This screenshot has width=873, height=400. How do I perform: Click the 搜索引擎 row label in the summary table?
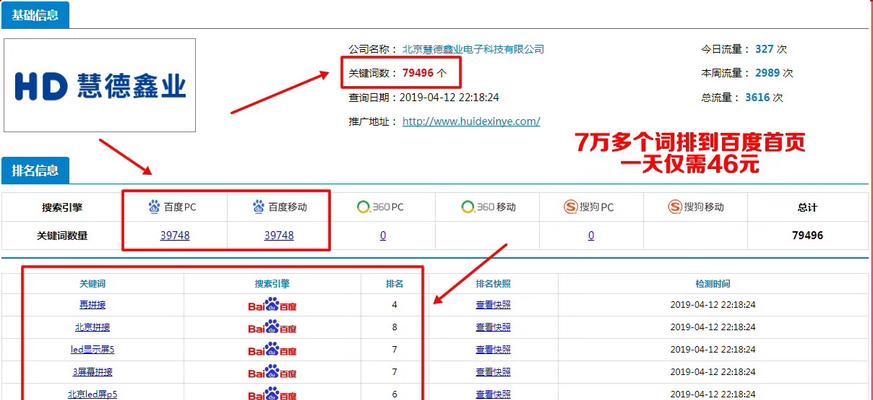tap(62, 207)
